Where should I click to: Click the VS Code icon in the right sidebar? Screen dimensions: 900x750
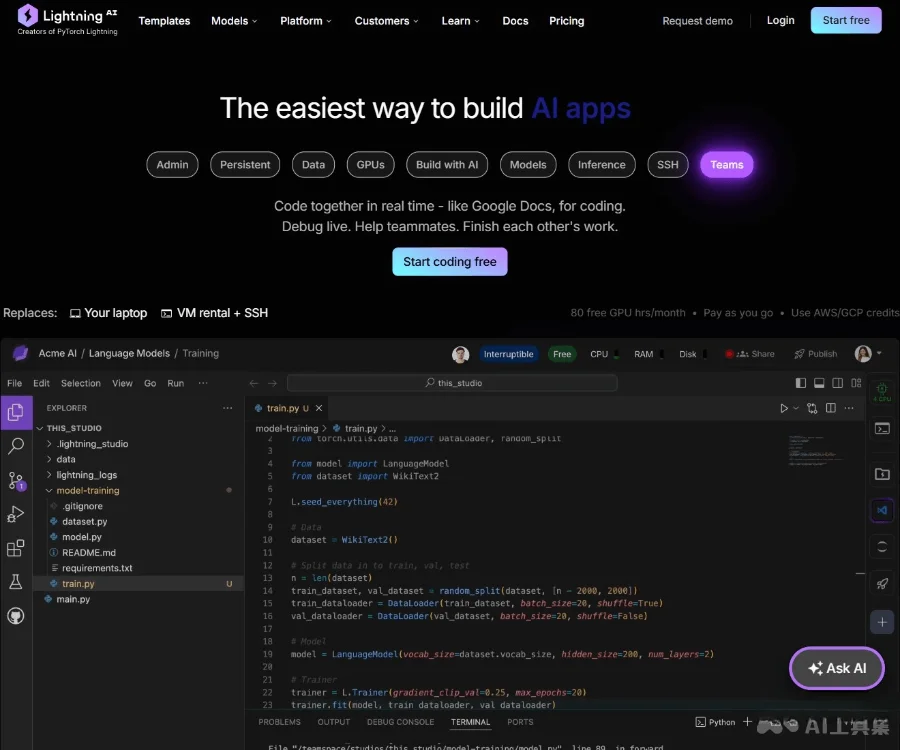882,510
